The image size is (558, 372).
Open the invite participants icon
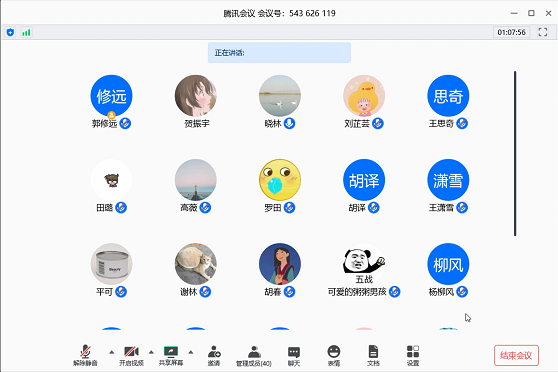click(x=214, y=355)
